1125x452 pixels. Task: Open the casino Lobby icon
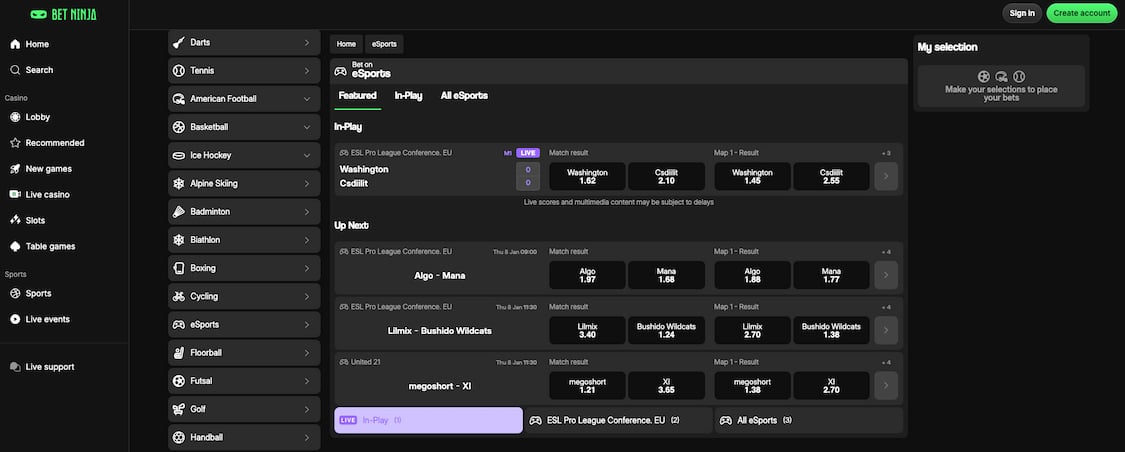pos(15,117)
